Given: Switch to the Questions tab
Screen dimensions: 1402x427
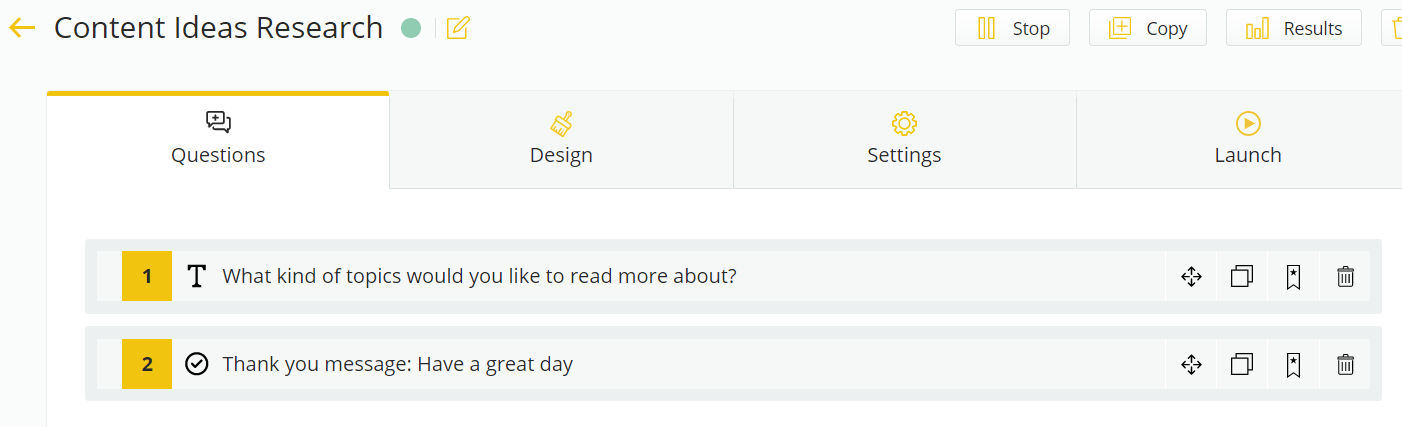Looking at the screenshot, I should pyautogui.click(x=218, y=140).
